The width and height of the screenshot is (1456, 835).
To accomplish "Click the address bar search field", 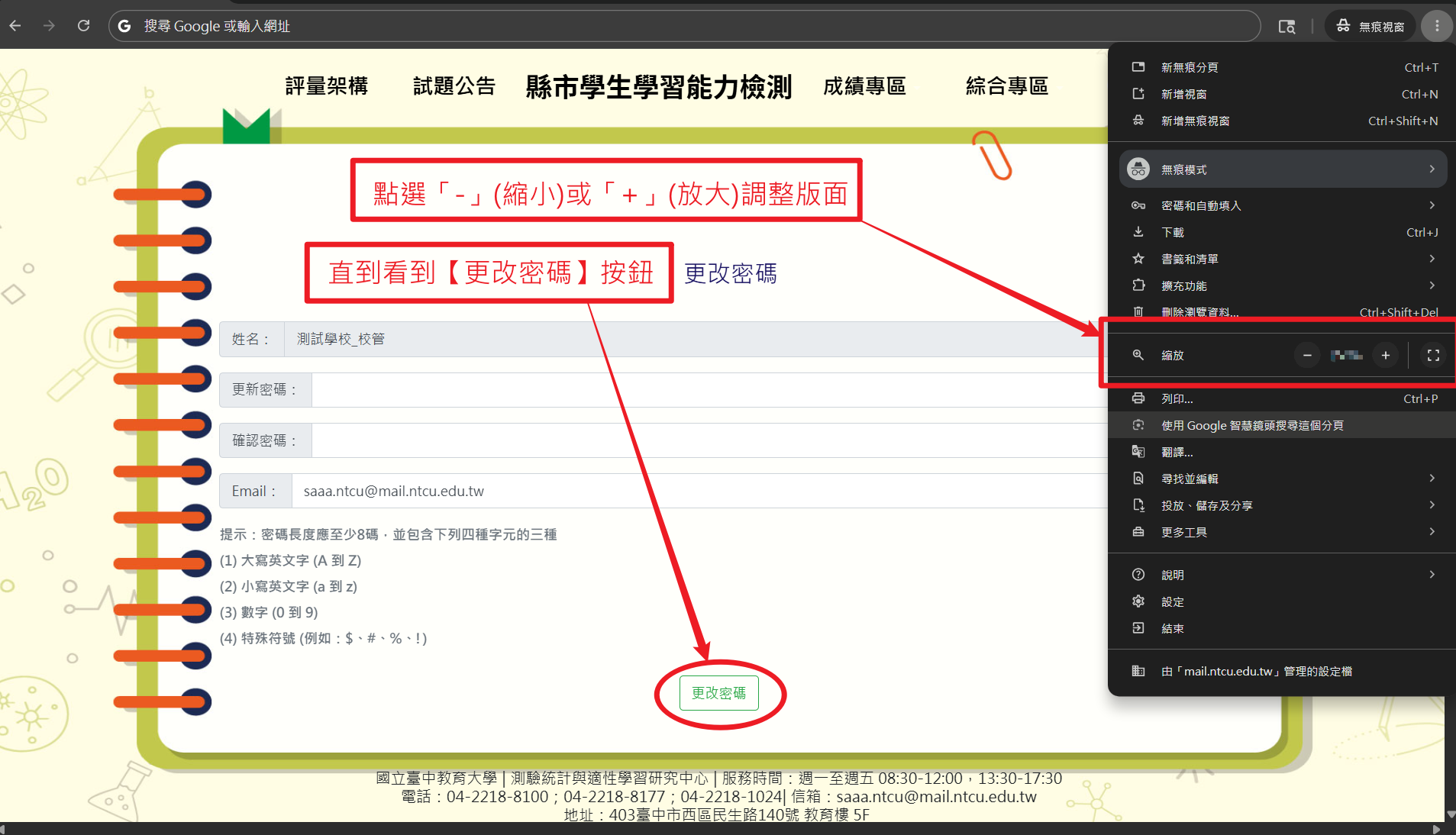I will coord(684,26).
